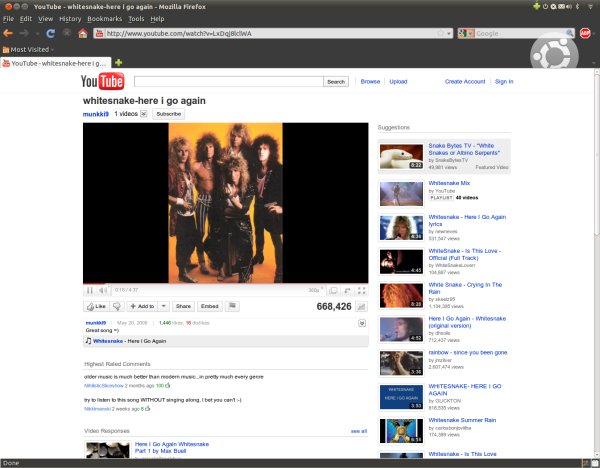Open a new tab with the green plus
Screen dimensions: 600x468
(x=119, y=62)
